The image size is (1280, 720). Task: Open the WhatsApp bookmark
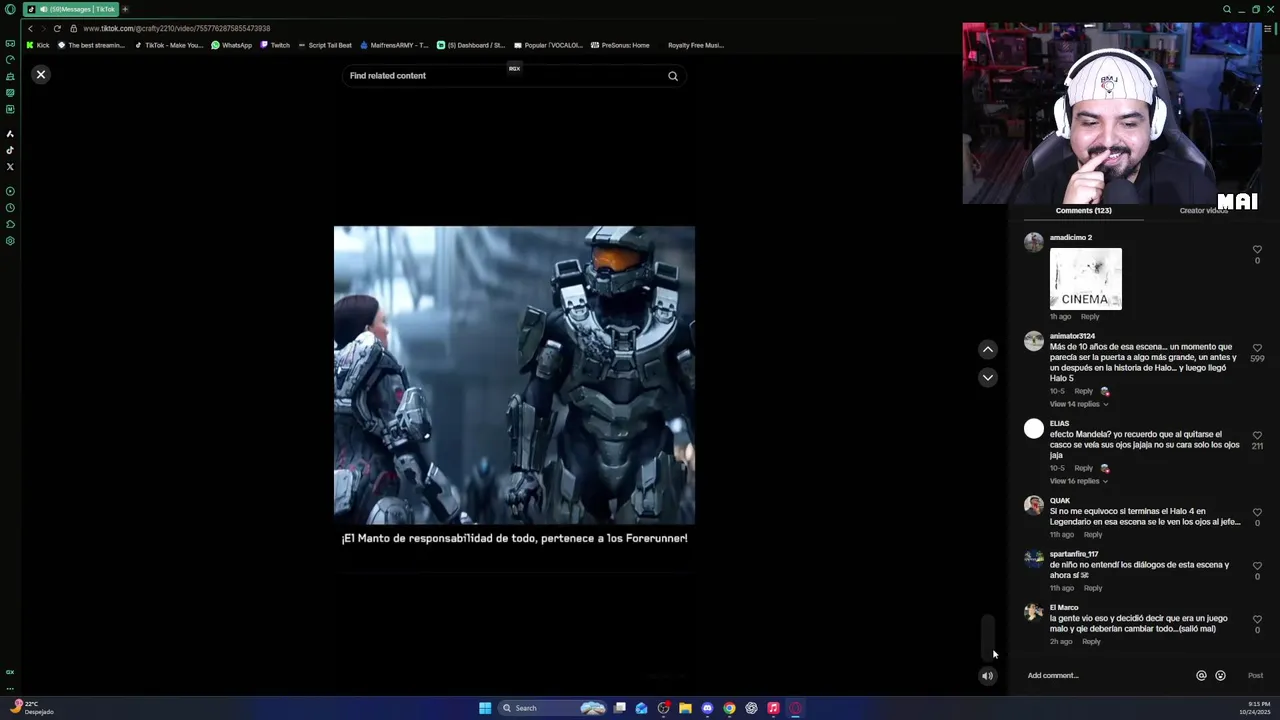(231, 45)
